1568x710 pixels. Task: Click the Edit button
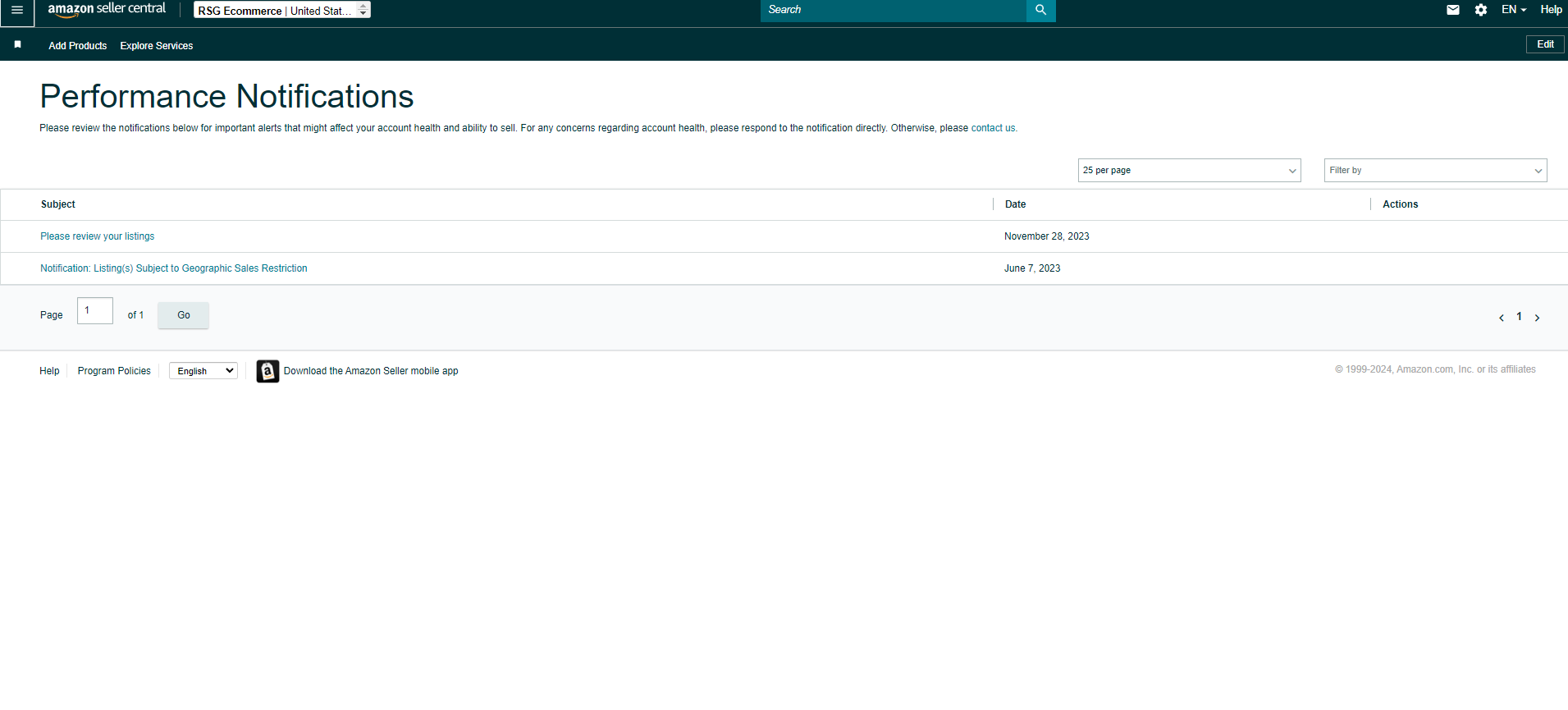click(x=1545, y=44)
